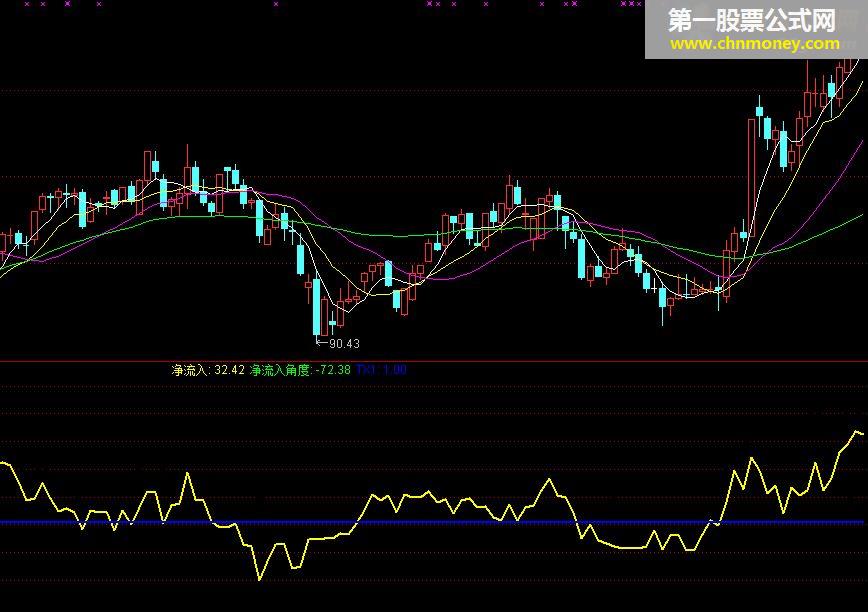This screenshot has width=868, height=612.
Task: Click the yellow net inflow line's final peak at right
Action: pos(856,432)
